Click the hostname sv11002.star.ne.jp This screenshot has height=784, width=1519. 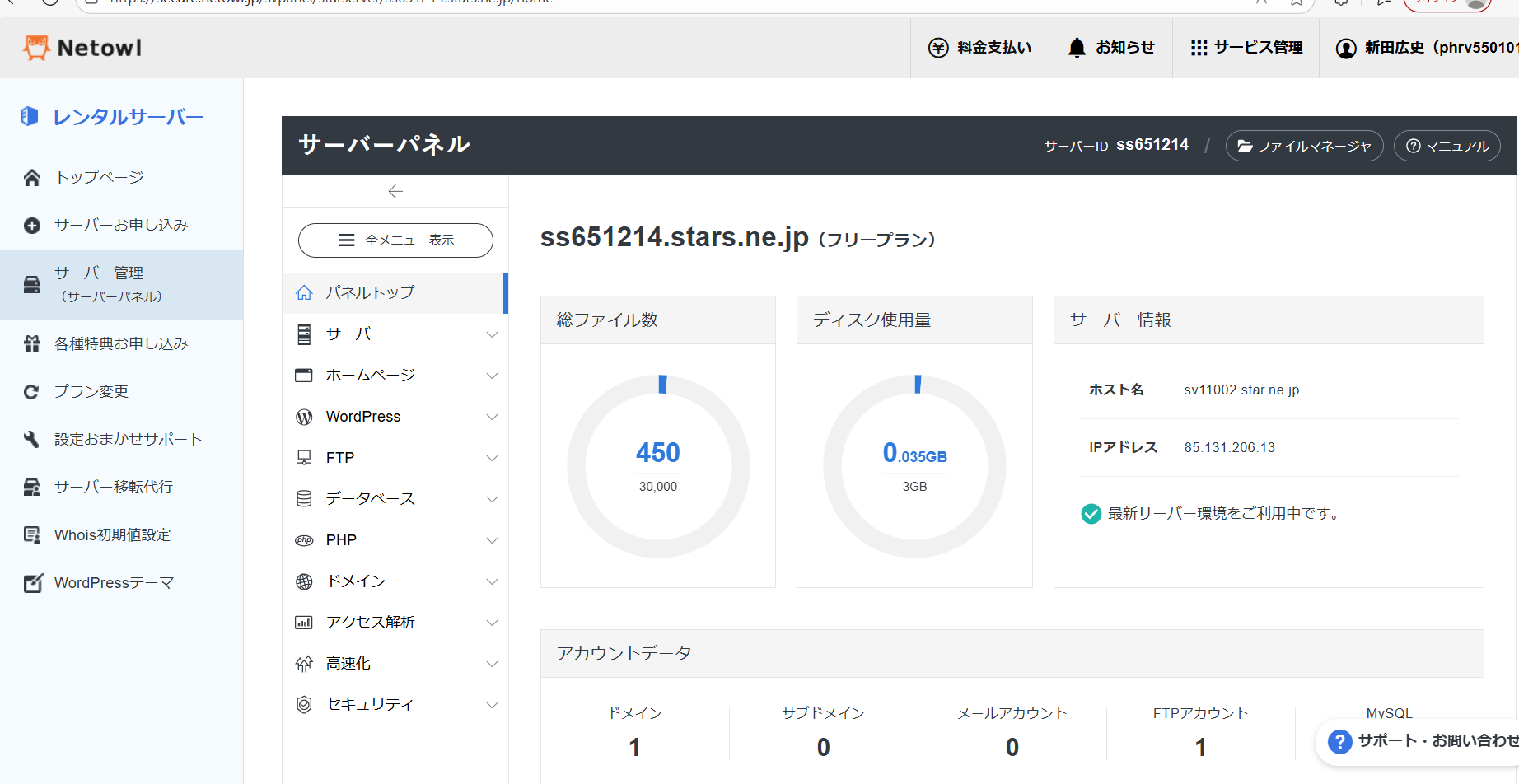[x=1241, y=390]
